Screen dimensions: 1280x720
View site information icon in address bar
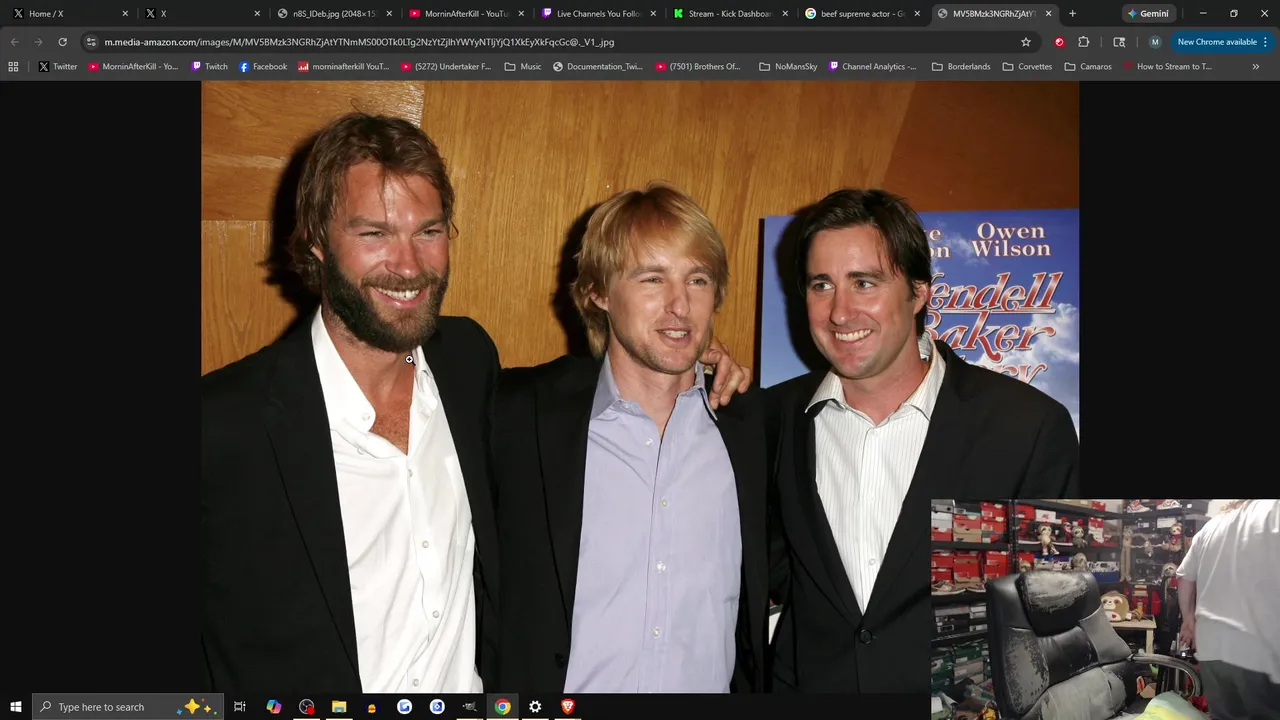pyautogui.click(x=91, y=42)
